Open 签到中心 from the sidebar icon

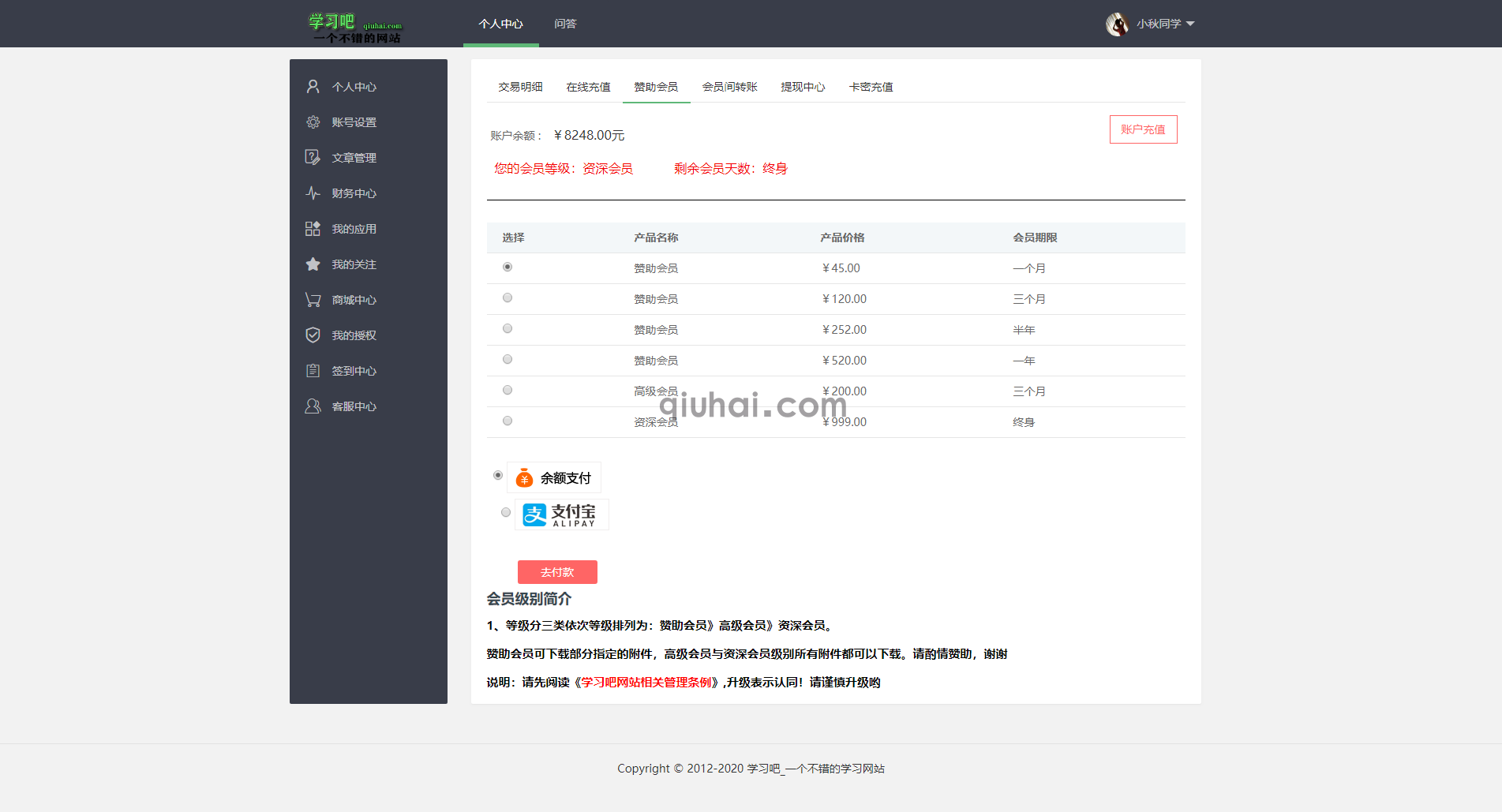[313, 370]
